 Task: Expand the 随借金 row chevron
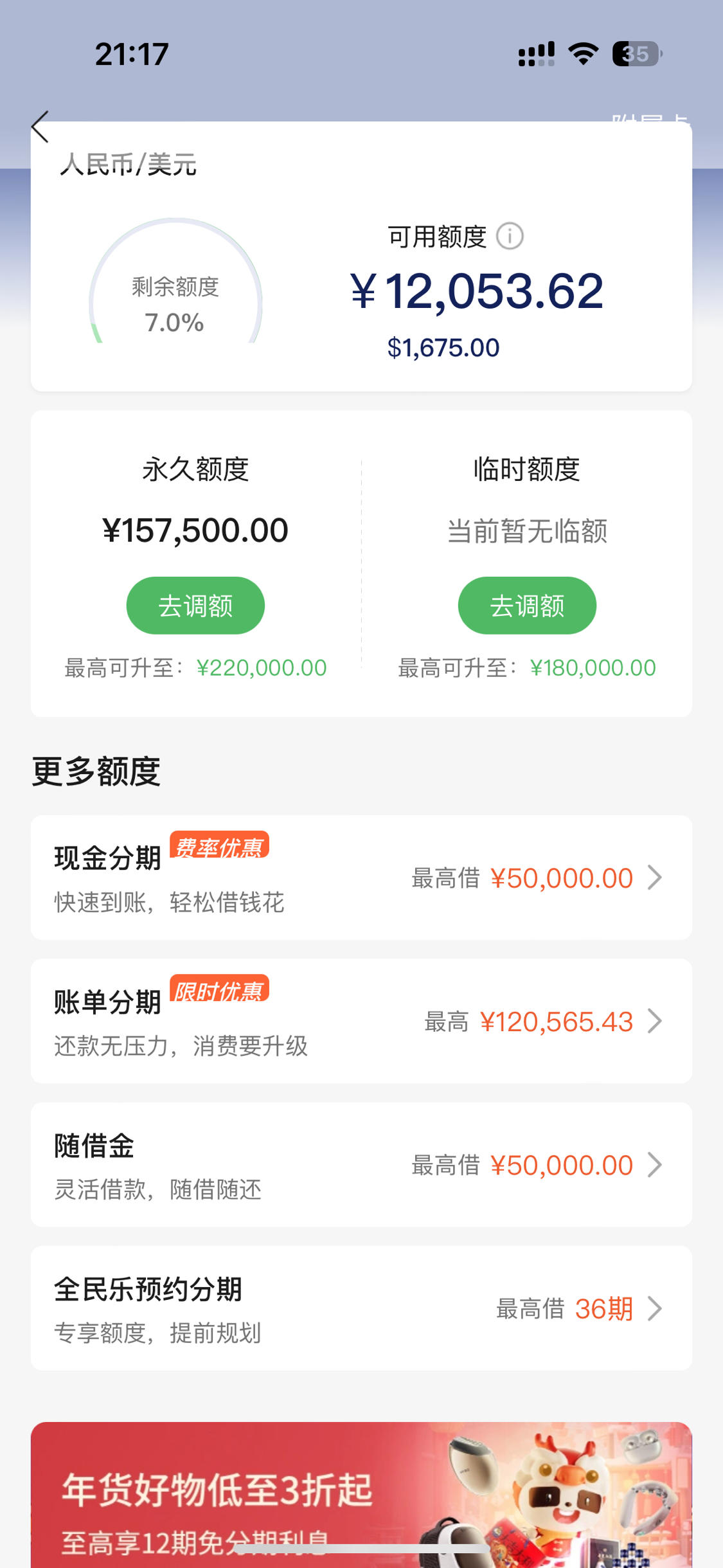[x=654, y=1164]
